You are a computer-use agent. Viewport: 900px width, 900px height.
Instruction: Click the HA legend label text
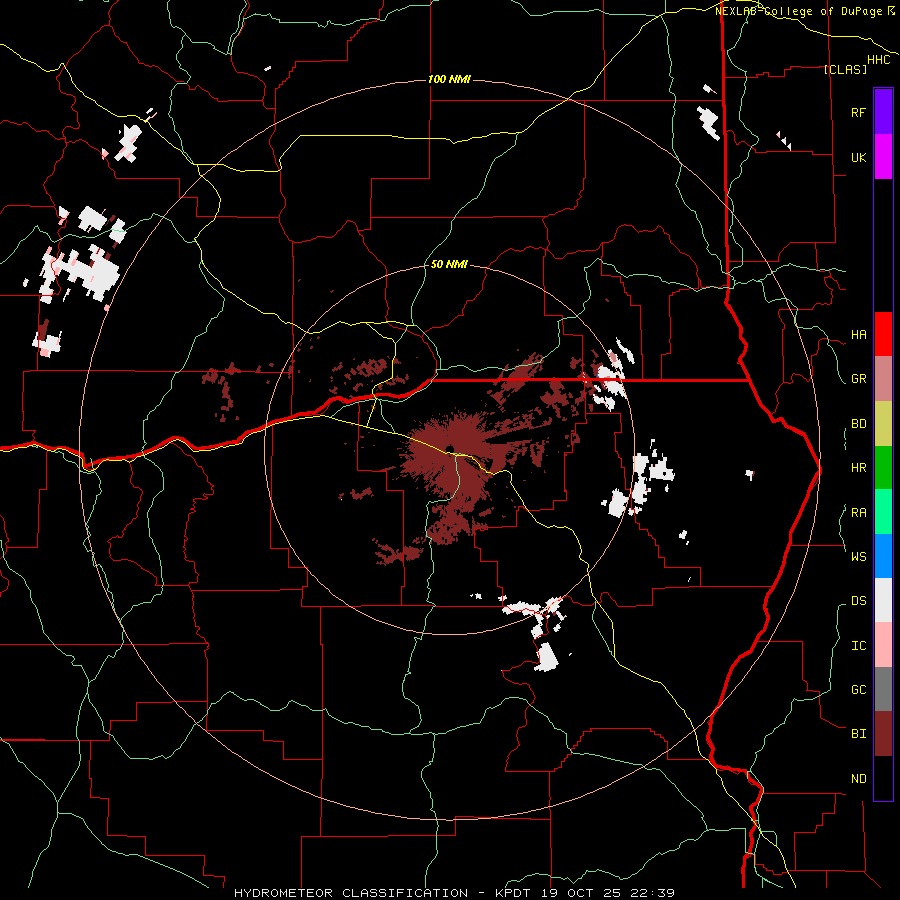[x=858, y=334]
